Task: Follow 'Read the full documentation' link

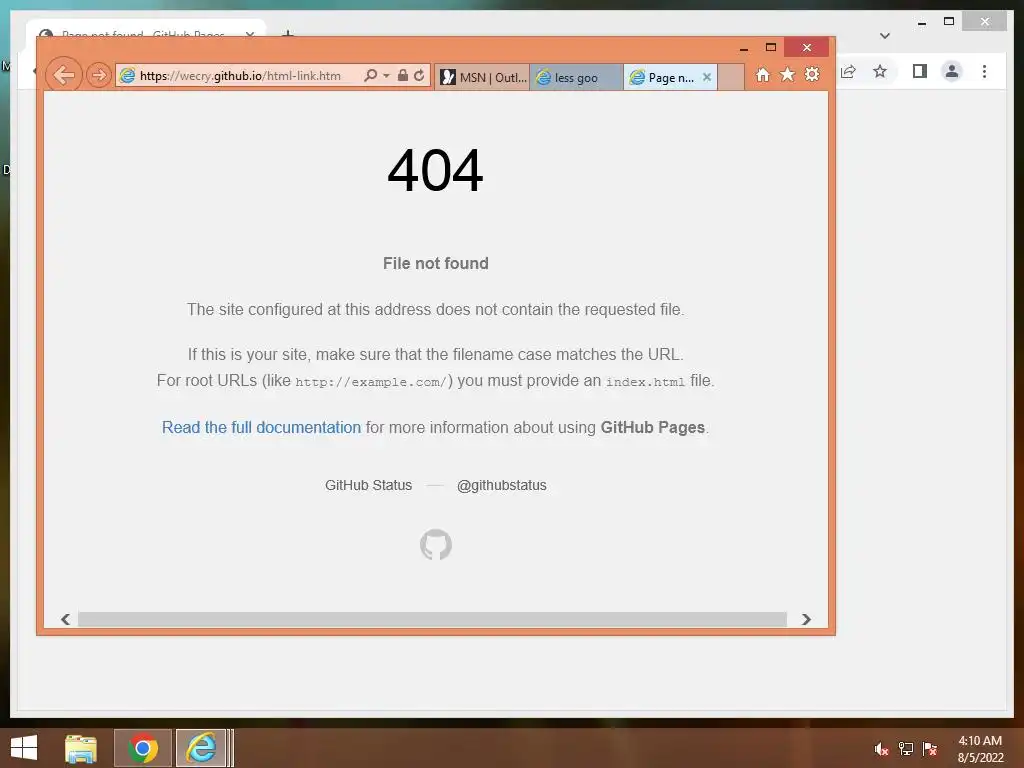Action: pos(261,427)
